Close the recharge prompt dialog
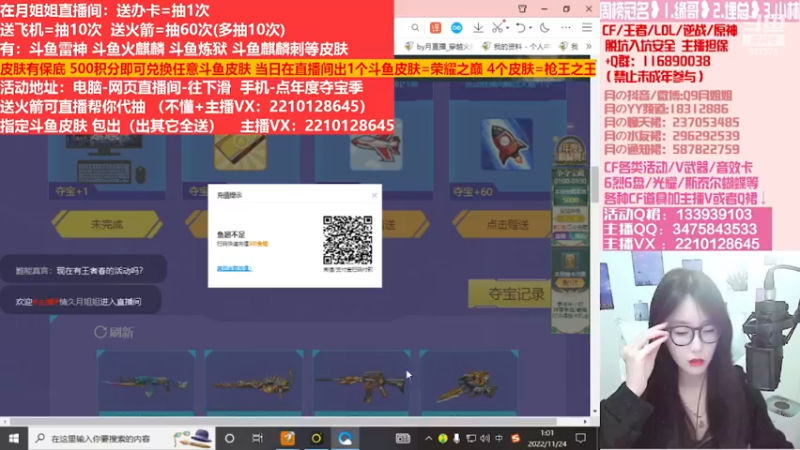 tap(374, 195)
